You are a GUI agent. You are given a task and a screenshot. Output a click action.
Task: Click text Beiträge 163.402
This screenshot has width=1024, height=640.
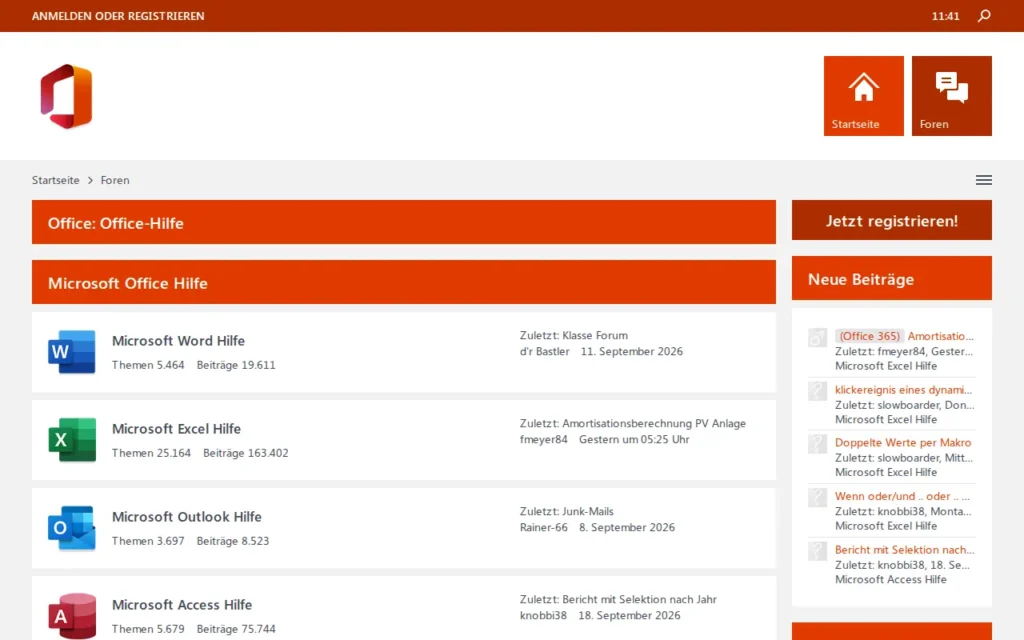tap(246, 453)
